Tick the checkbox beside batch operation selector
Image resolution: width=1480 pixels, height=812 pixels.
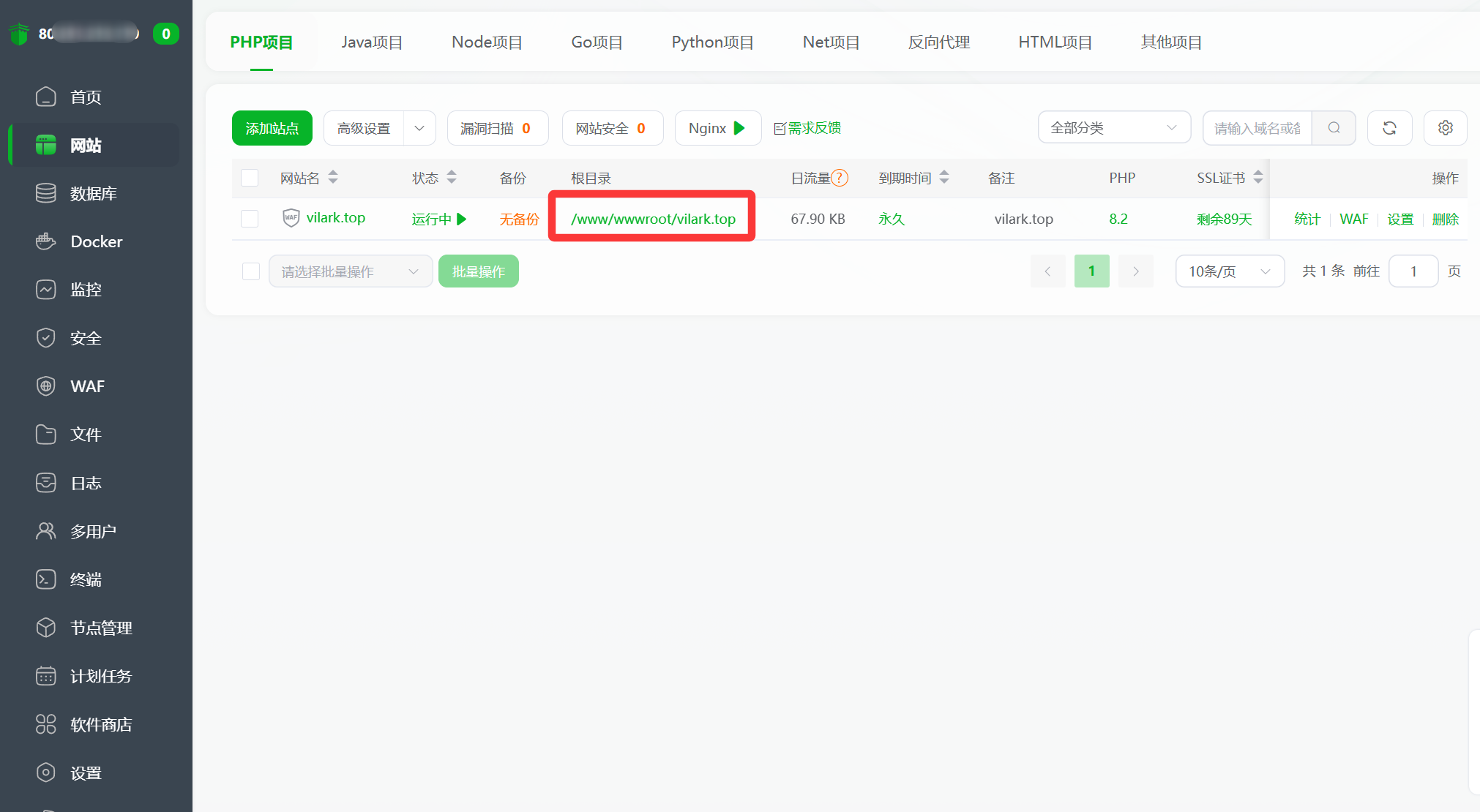coord(251,271)
